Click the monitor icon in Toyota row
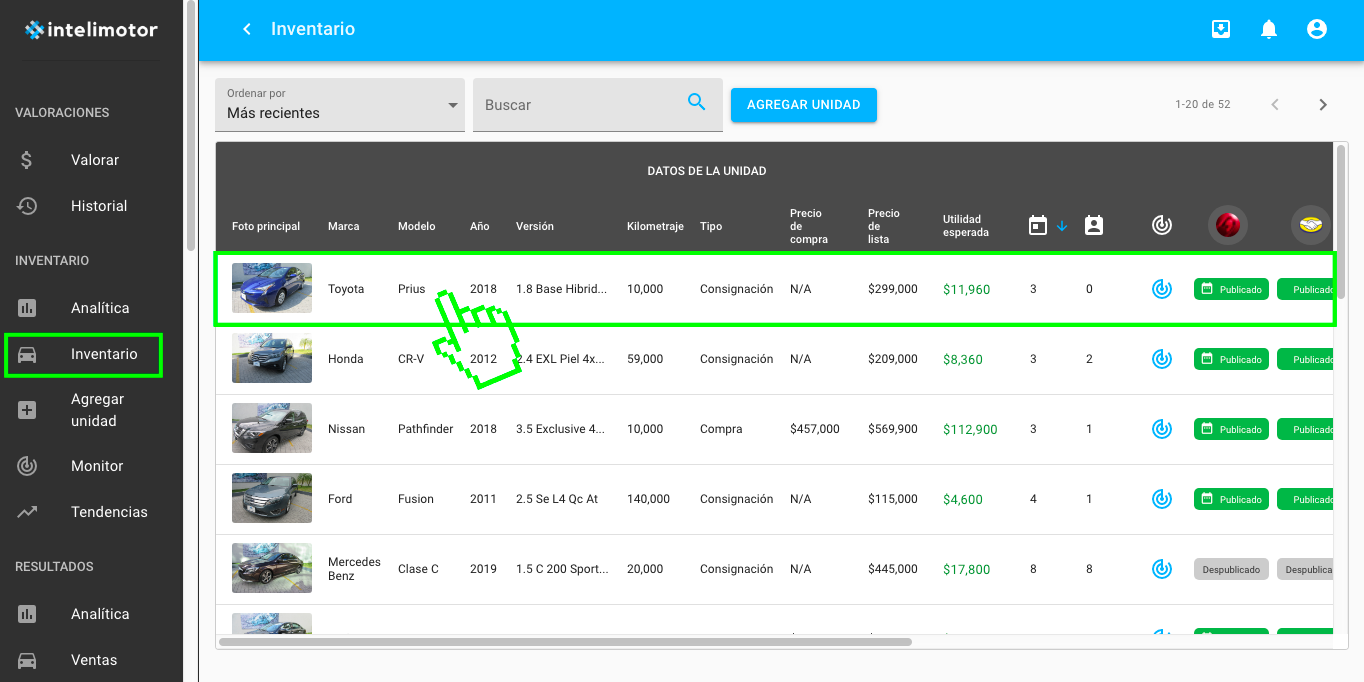Screen dimensions: 1364x682 (1161, 289)
